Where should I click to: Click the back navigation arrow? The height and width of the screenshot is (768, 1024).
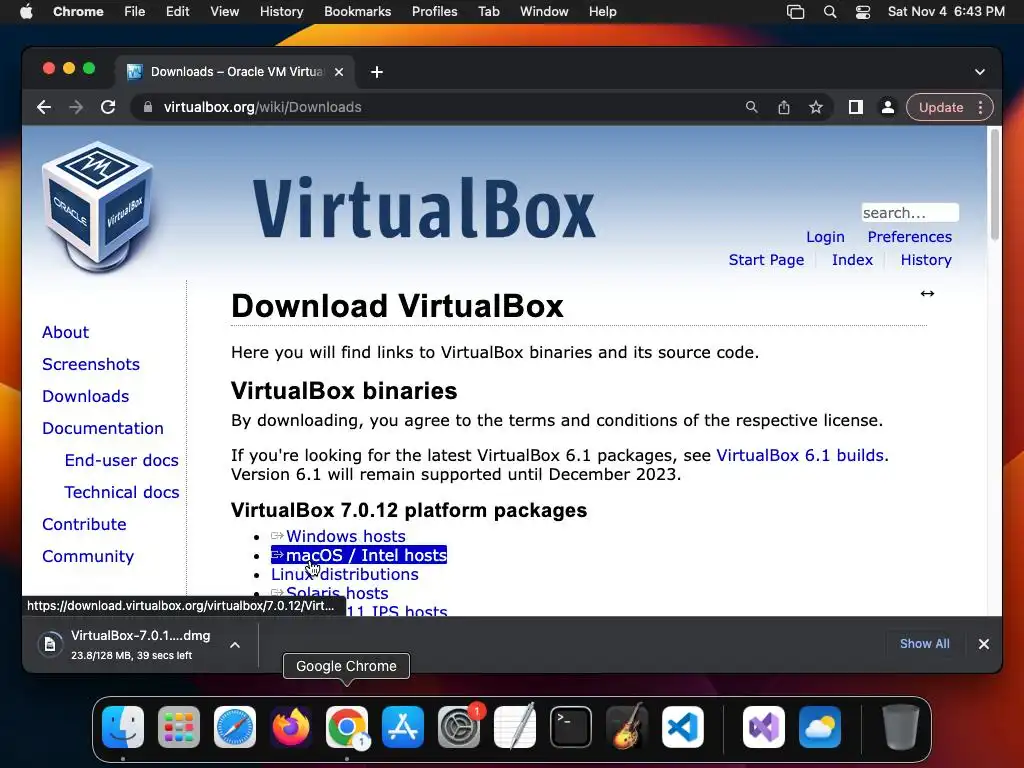pos(44,107)
